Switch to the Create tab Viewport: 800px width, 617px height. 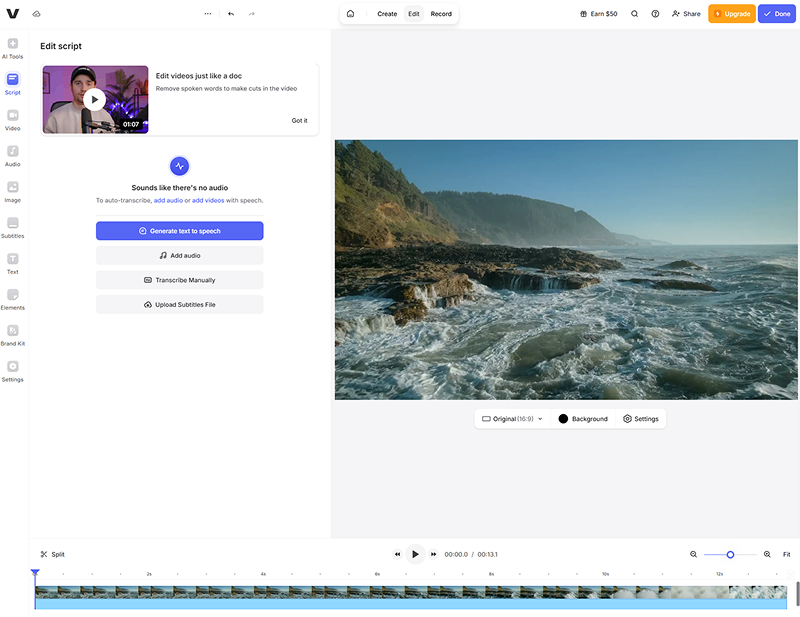coord(388,14)
